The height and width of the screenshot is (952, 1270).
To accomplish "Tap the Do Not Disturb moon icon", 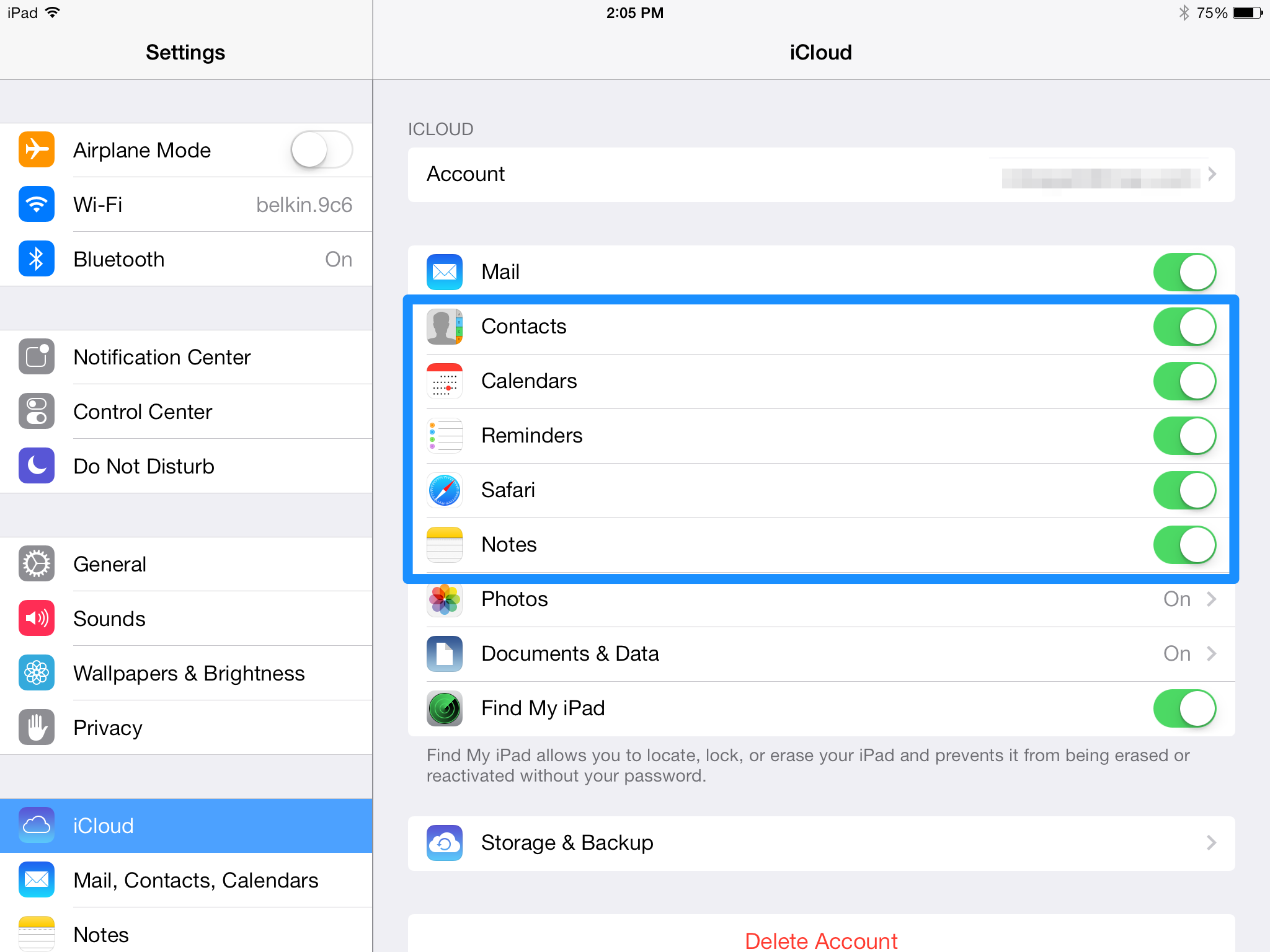I will coord(37,466).
